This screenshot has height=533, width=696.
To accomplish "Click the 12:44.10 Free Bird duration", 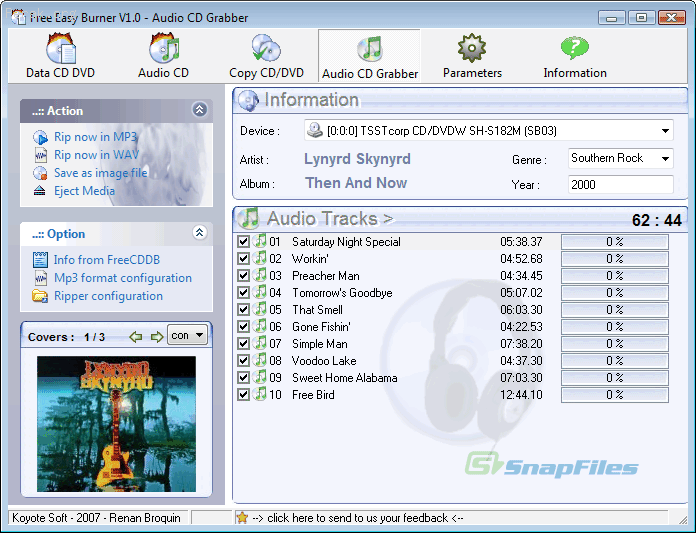I will click(521, 395).
